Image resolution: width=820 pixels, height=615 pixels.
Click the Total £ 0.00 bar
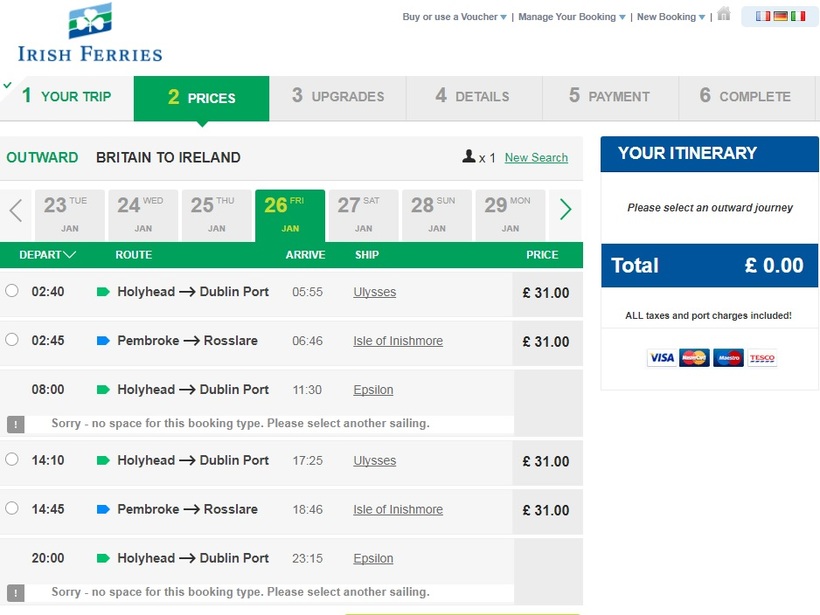tap(710, 266)
